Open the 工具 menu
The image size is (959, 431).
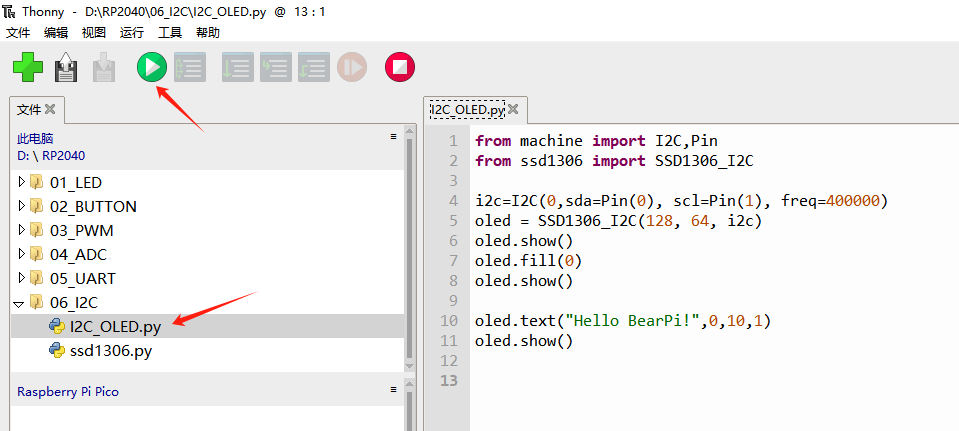169,32
